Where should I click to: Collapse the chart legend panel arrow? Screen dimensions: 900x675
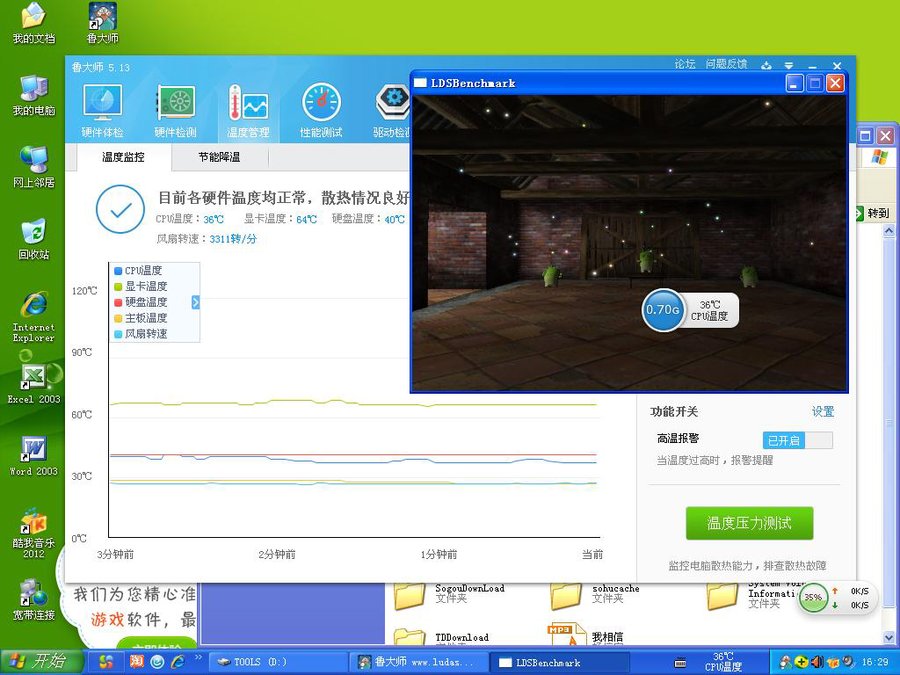pyautogui.click(x=195, y=302)
